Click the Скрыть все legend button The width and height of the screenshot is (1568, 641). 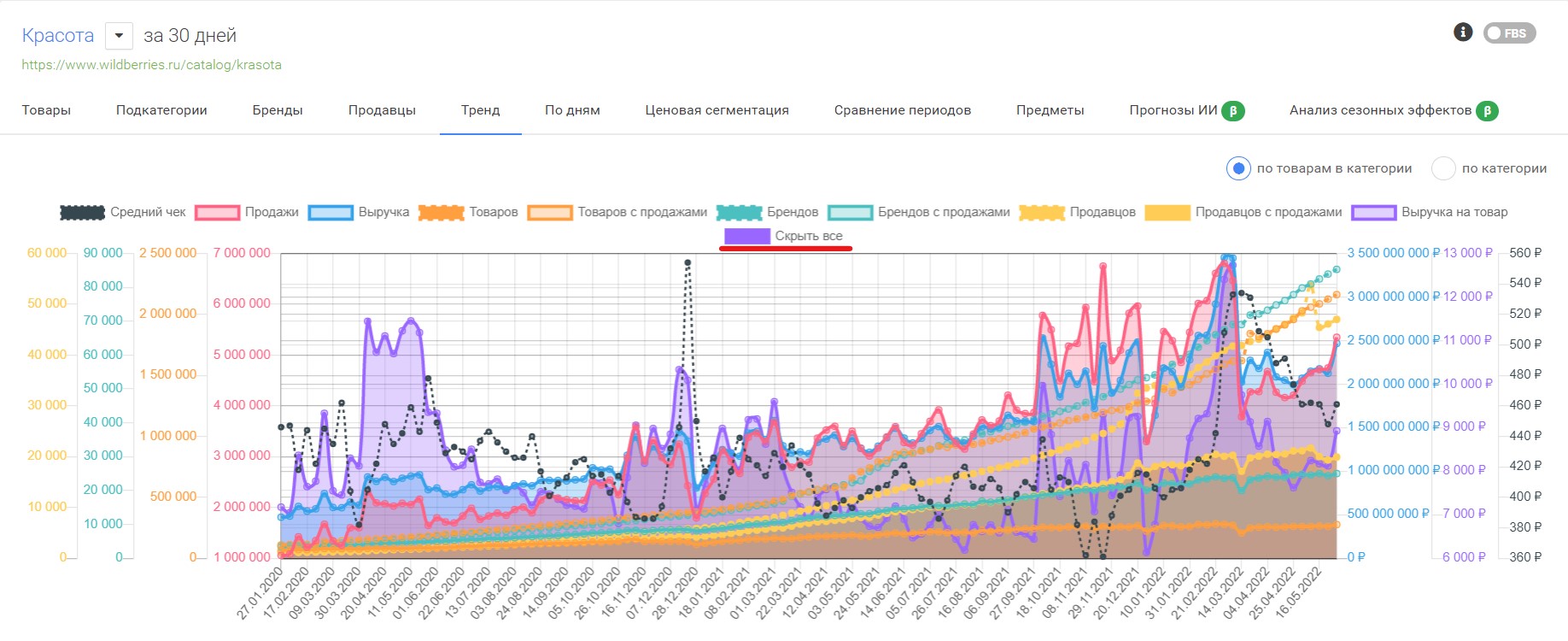pyautogui.click(x=784, y=236)
